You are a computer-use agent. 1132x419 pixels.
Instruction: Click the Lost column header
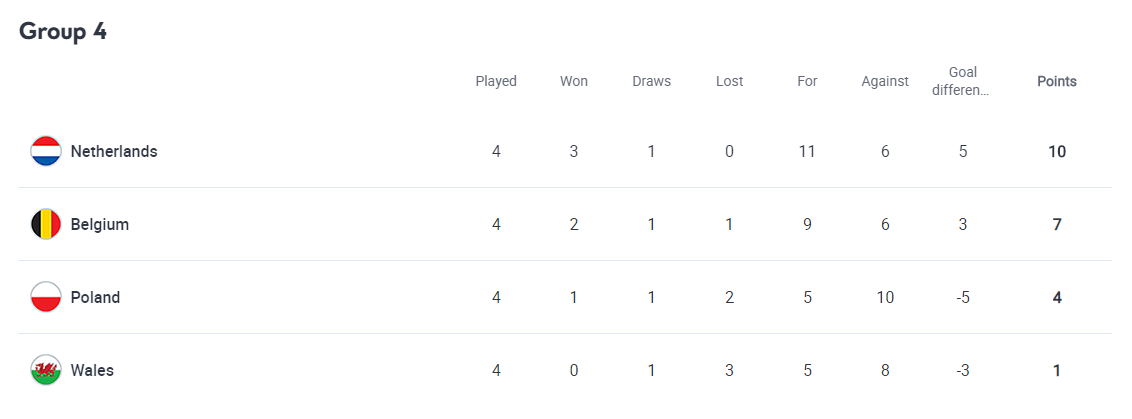(730, 82)
